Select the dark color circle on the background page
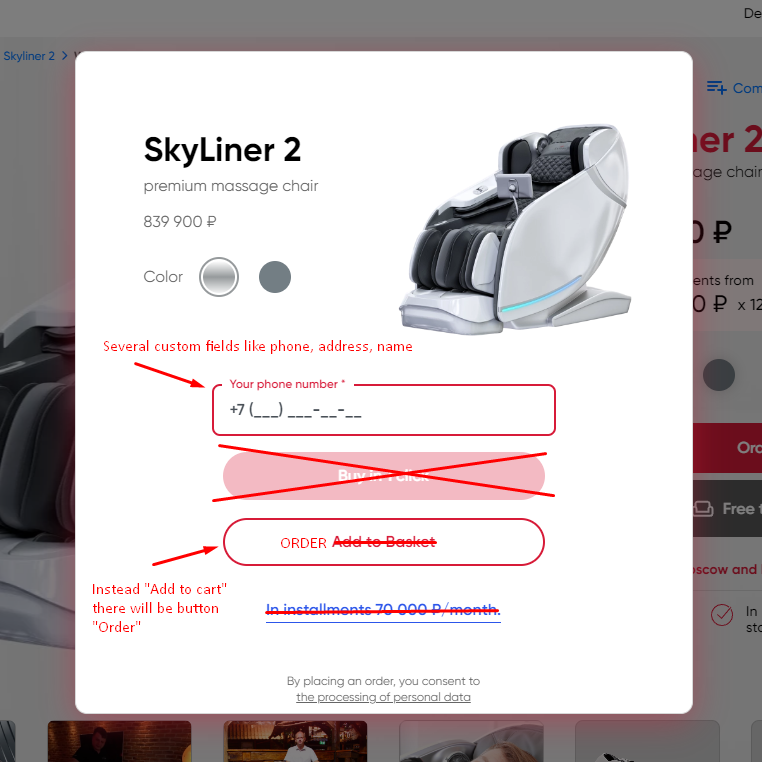 tap(719, 375)
